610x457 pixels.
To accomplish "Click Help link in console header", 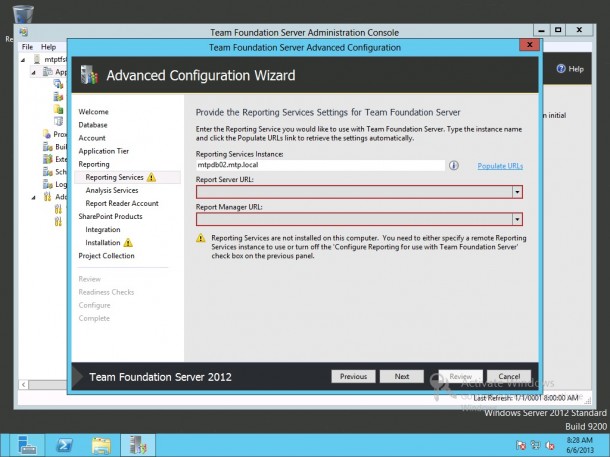I will (570, 69).
